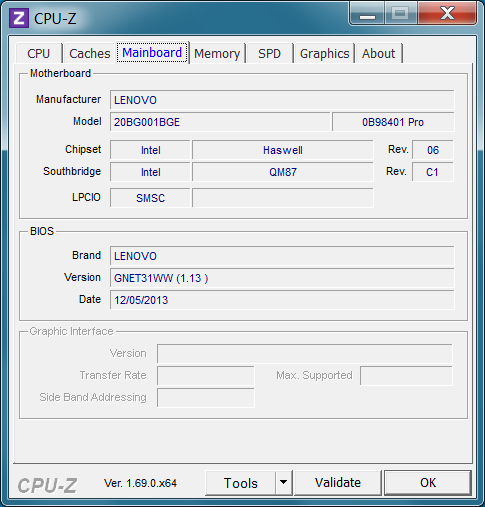Click the QM87 southbridge value
The width and height of the screenshot is (485, 507).
(283, 172)
